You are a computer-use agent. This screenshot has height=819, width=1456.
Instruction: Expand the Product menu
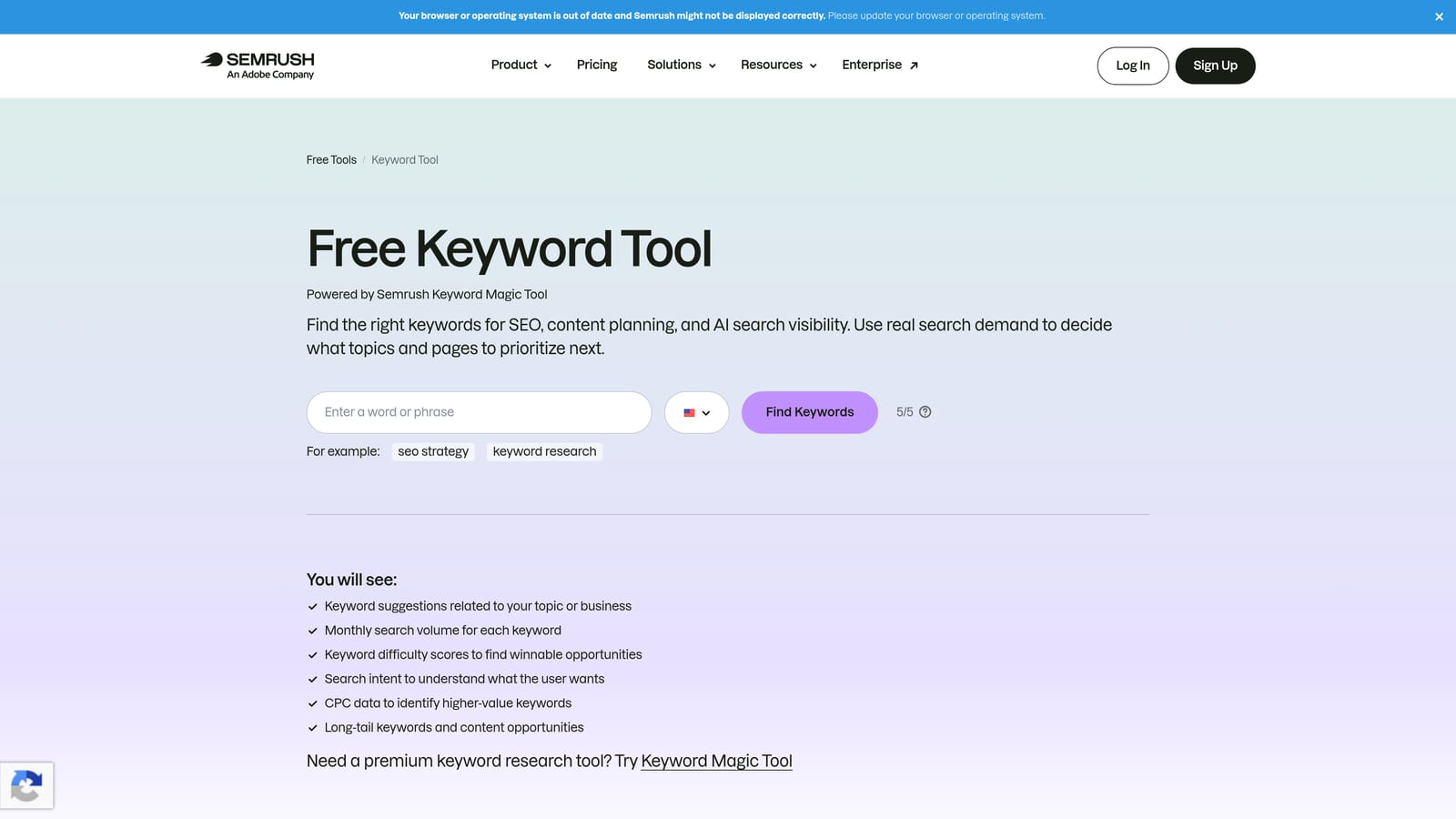521,65
